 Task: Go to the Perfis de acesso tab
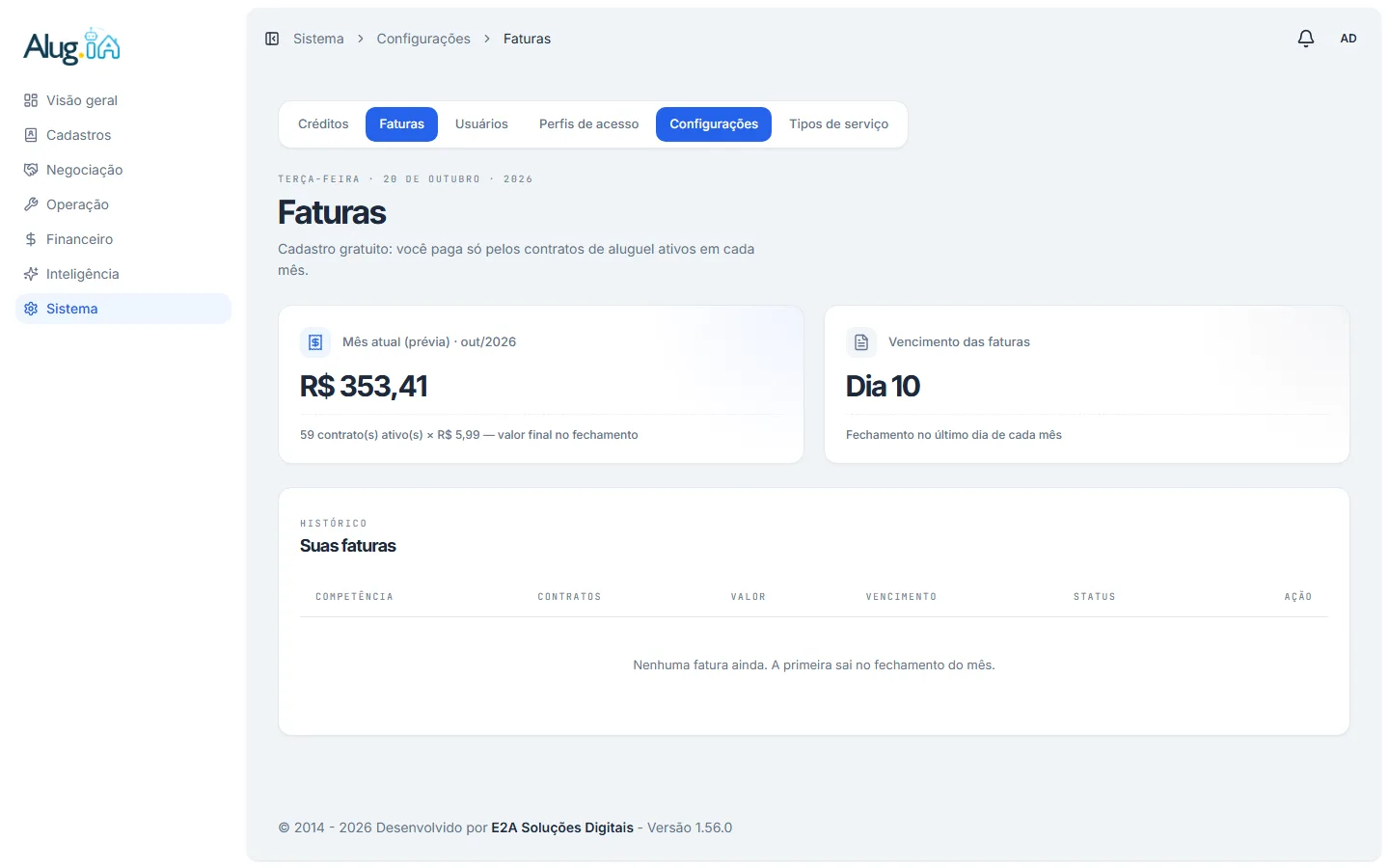pos(588,124)
